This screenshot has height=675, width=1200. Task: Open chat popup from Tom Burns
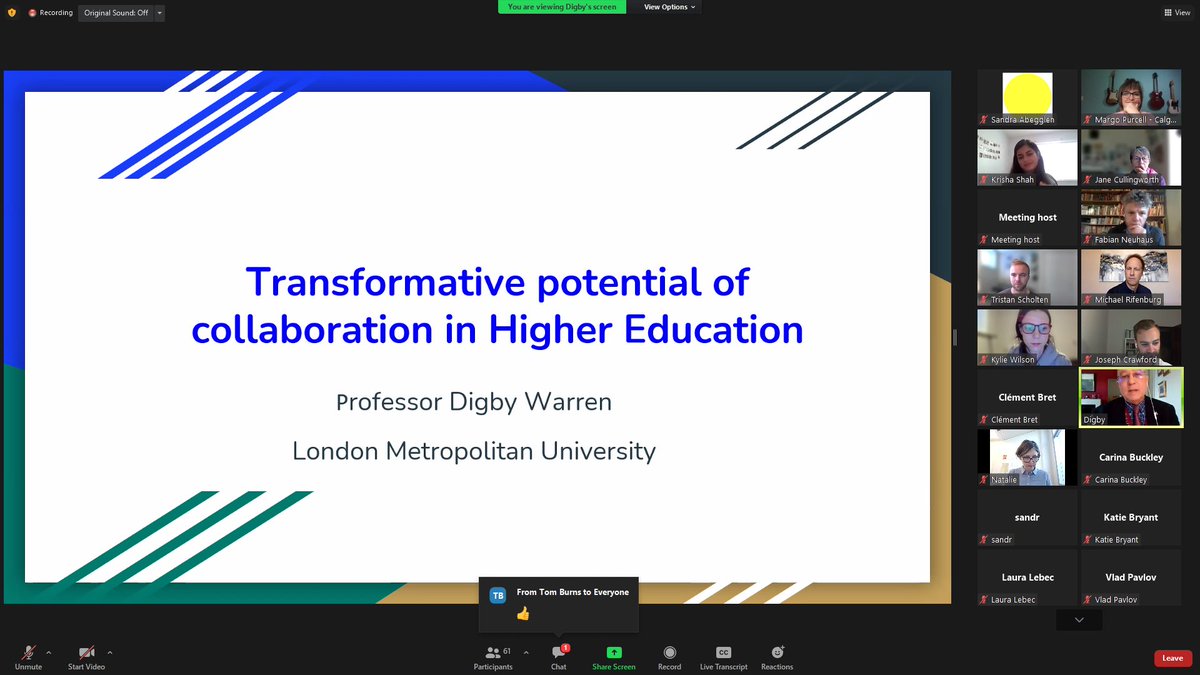pyautogui.click(x=559, y=604)
